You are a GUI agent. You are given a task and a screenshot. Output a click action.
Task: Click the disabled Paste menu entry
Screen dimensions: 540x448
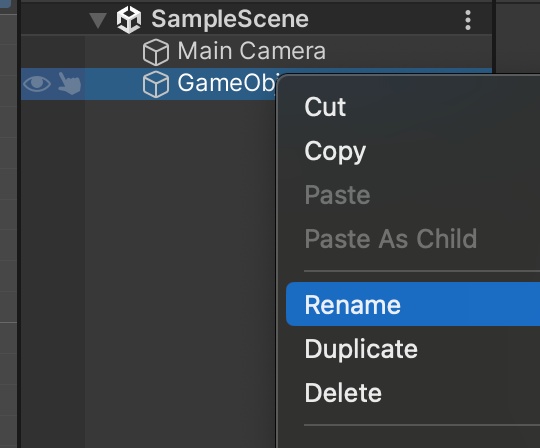[337, 195]
